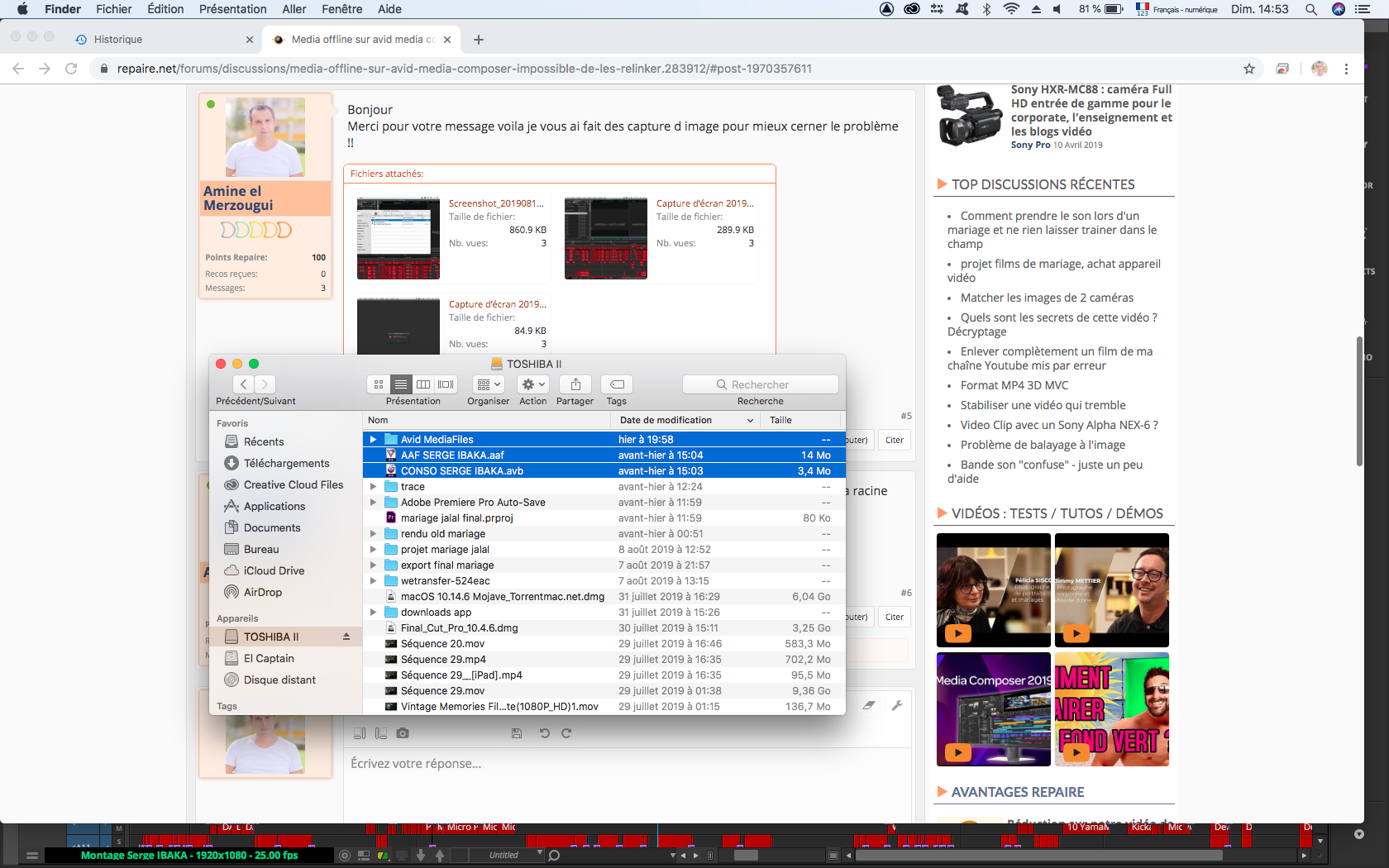Viewport: 1389px width, 868px height.
Task: Open the Présentation menu
Action: (x=232, y=9)
